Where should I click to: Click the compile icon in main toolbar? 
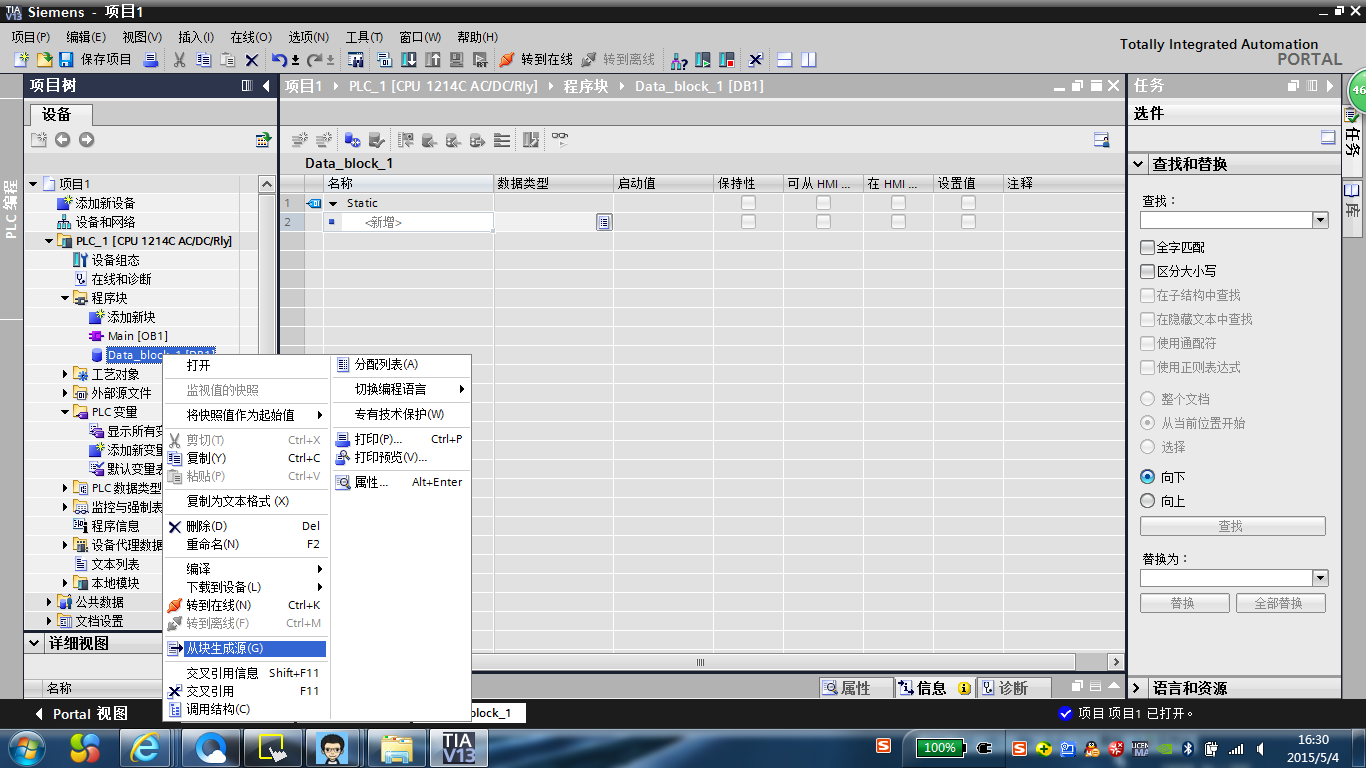coord(383,60)
